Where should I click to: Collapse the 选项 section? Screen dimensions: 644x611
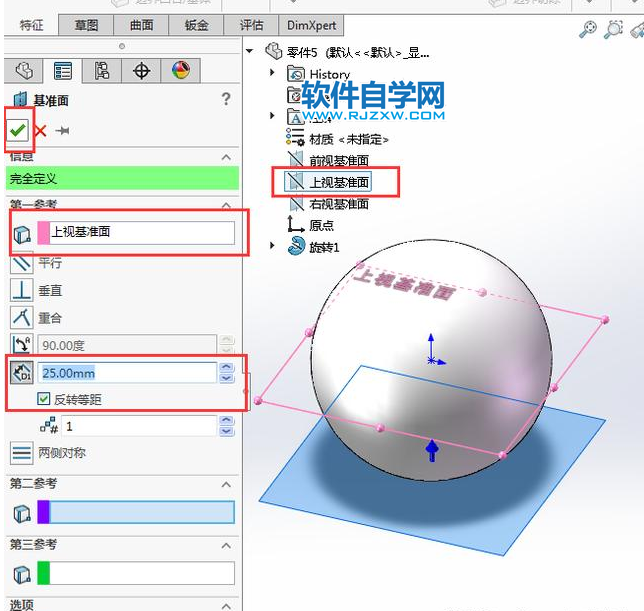pyautogui.click(x=226, y=606)
